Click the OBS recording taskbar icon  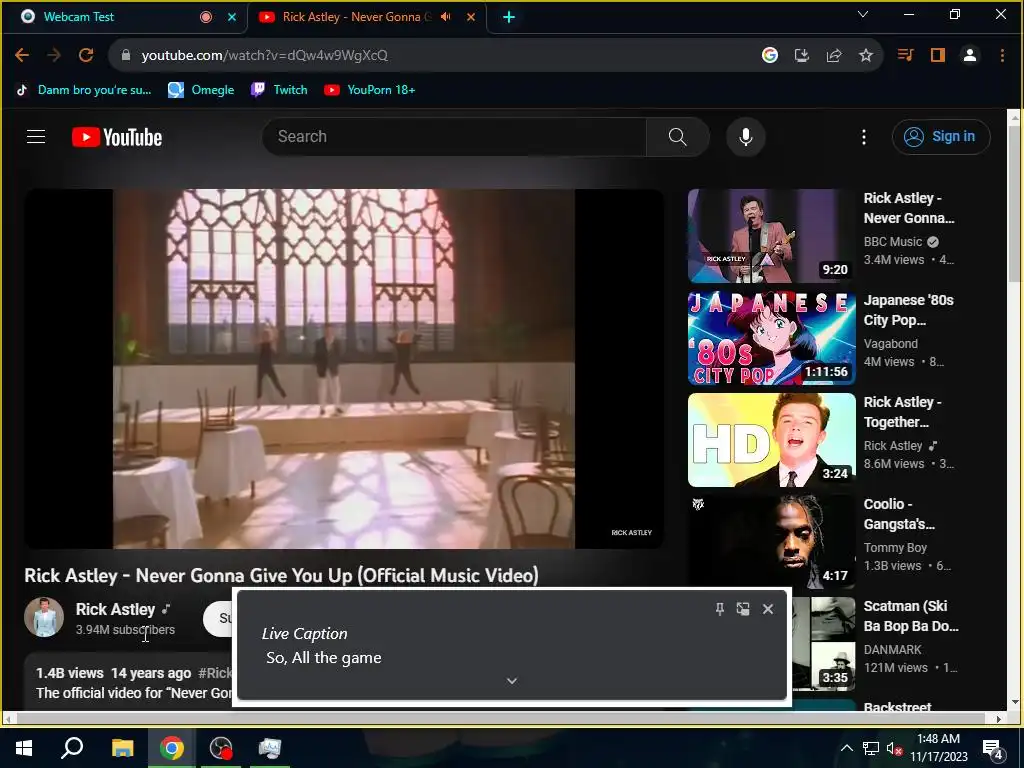click(x=221, y=748)
